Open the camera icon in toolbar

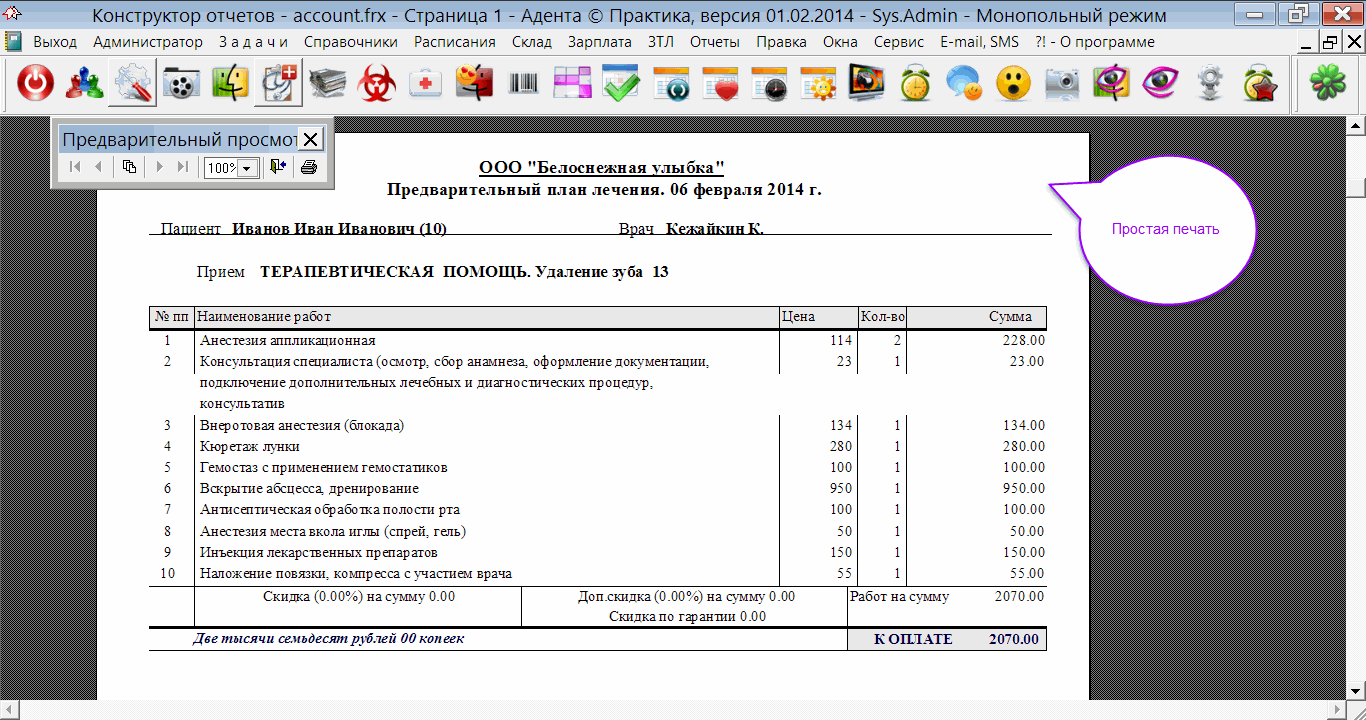click(1062, 85)
